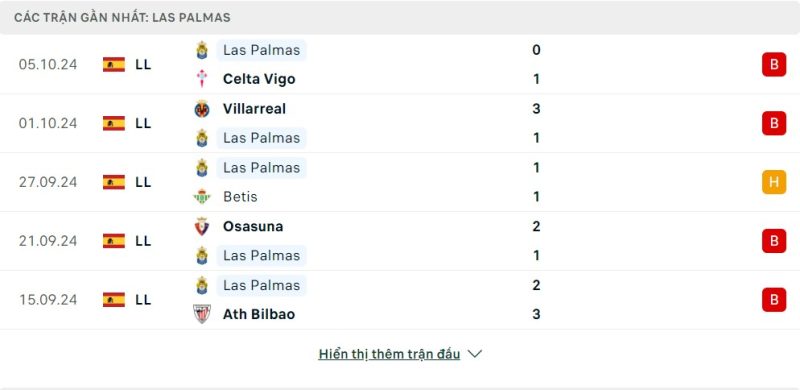Open the Villarreal team name link
This screenshot has height=390, width=800.
[254, 109]
